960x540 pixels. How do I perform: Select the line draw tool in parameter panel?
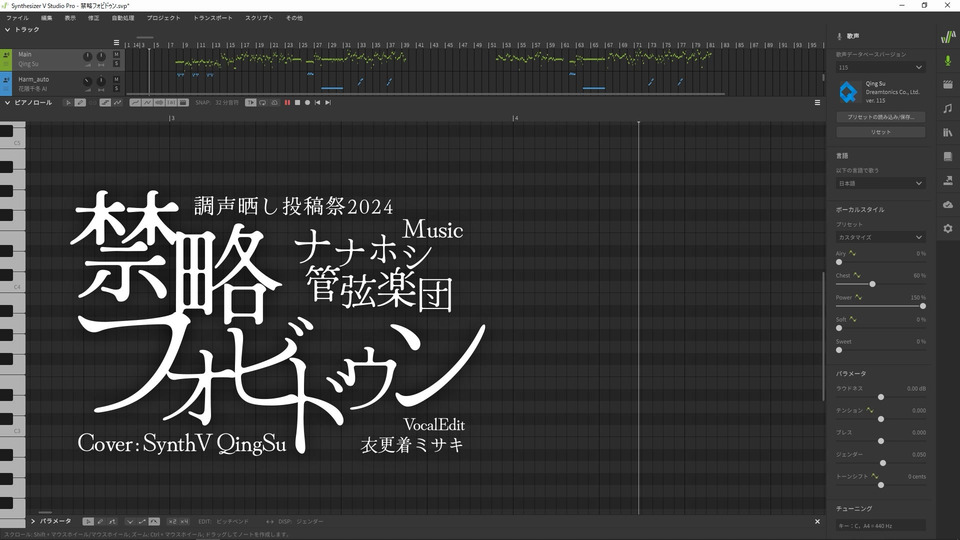point(112,522)
